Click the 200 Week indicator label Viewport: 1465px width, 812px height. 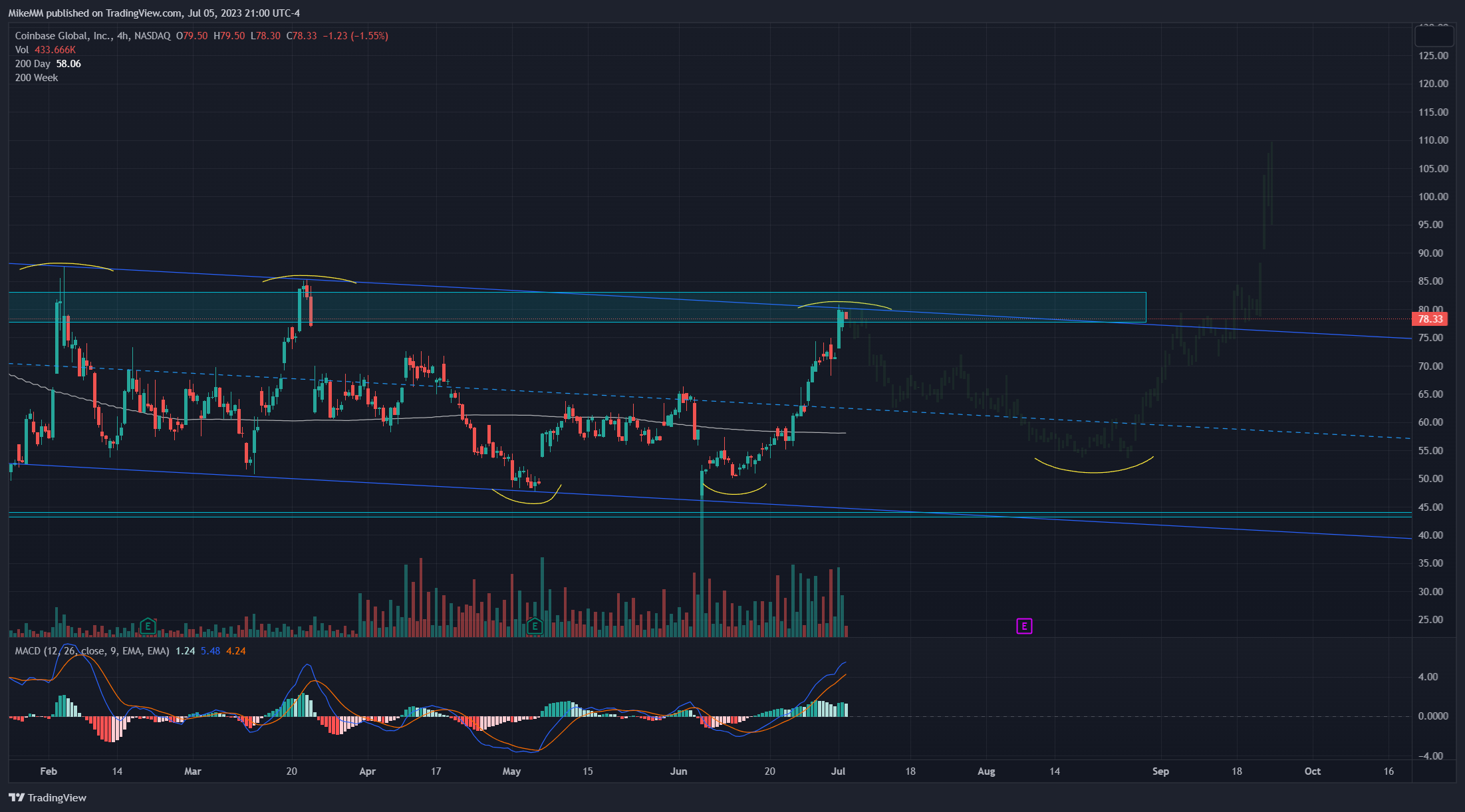coord(37,78)
